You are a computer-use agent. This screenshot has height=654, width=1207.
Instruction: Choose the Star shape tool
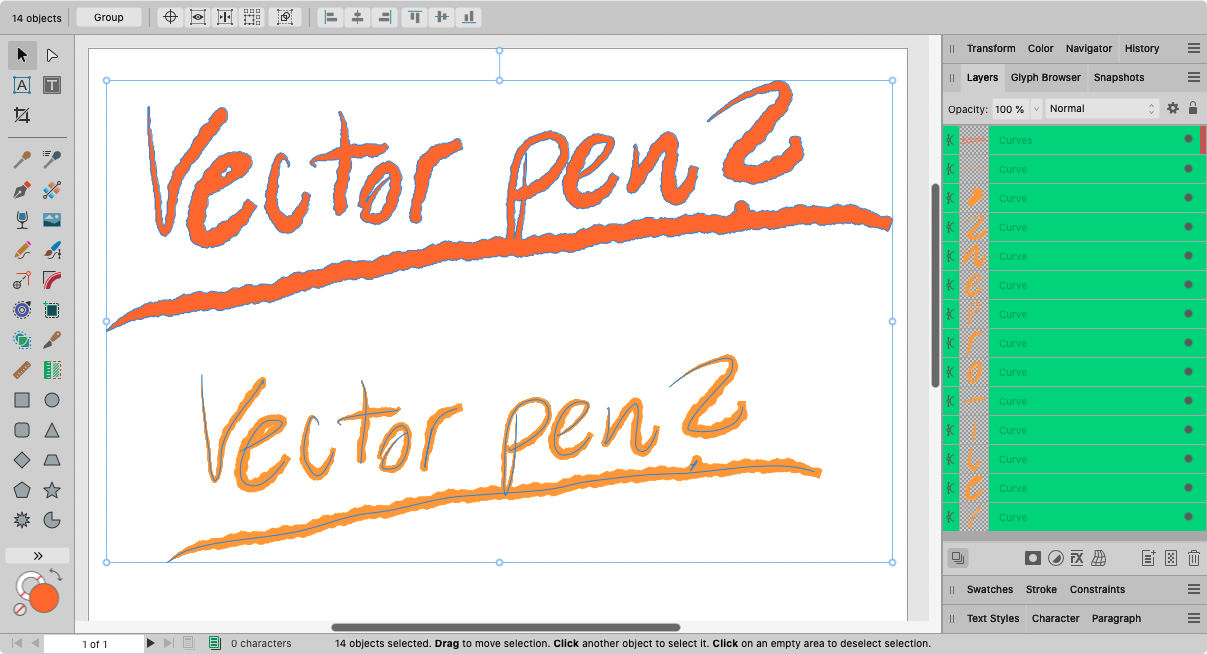[x=52, y=490]
